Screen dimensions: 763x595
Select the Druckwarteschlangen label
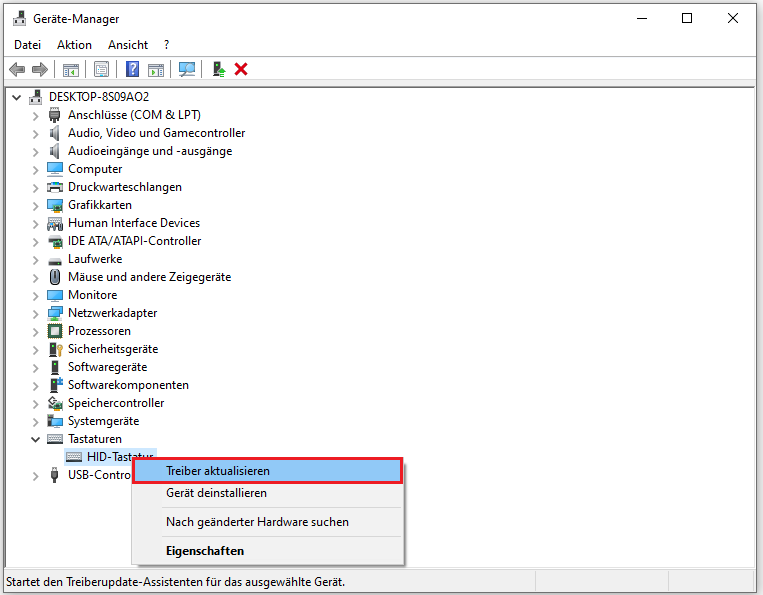[125, 187]
